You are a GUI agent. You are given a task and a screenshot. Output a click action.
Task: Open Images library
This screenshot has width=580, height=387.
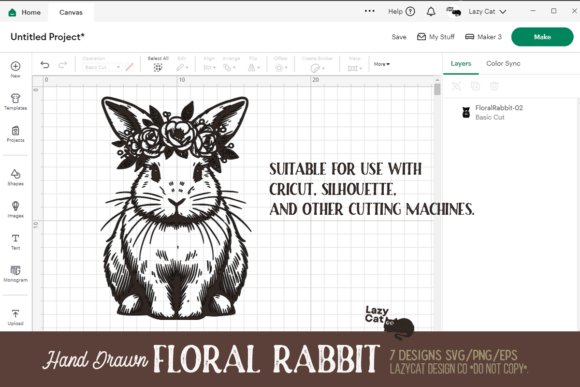coord(15,209)
